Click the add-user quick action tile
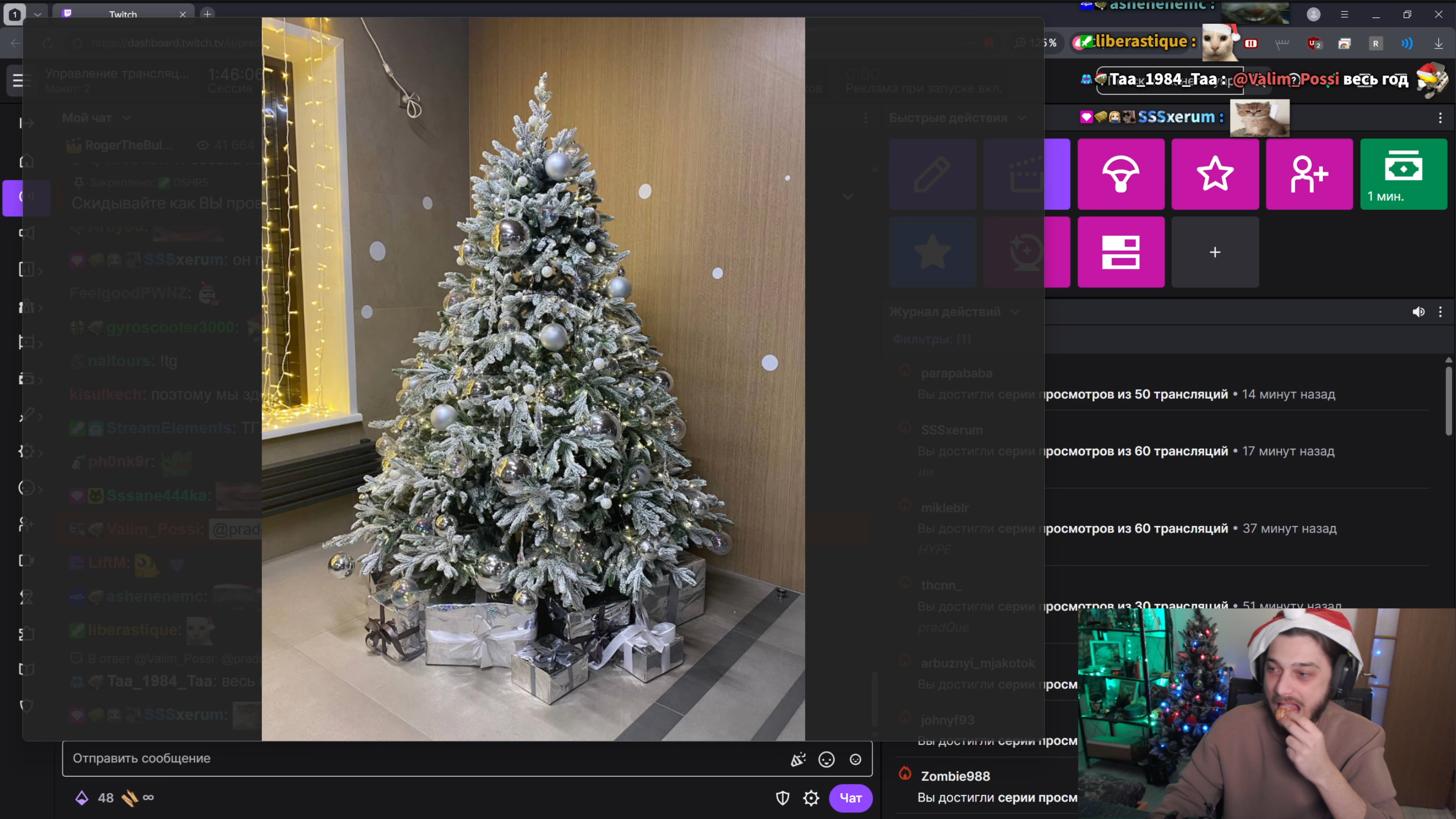Viewport: 1456px width, 819px height. pyautogui.click(x=1309, y=174)
